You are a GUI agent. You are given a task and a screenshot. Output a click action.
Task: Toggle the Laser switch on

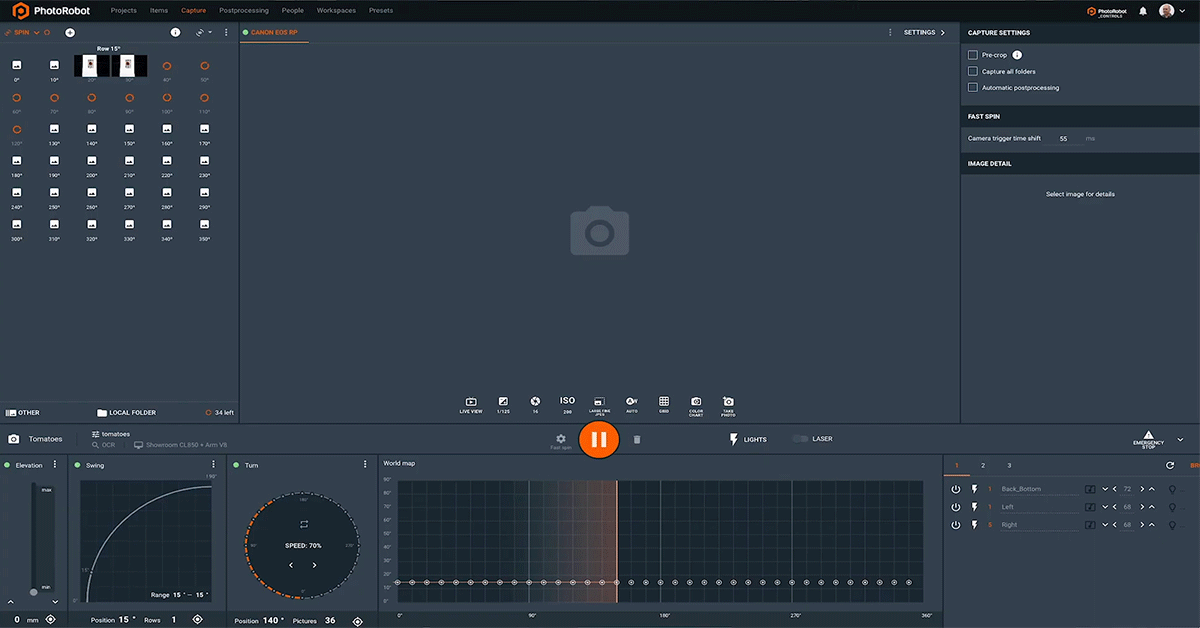tap(800, 439)
